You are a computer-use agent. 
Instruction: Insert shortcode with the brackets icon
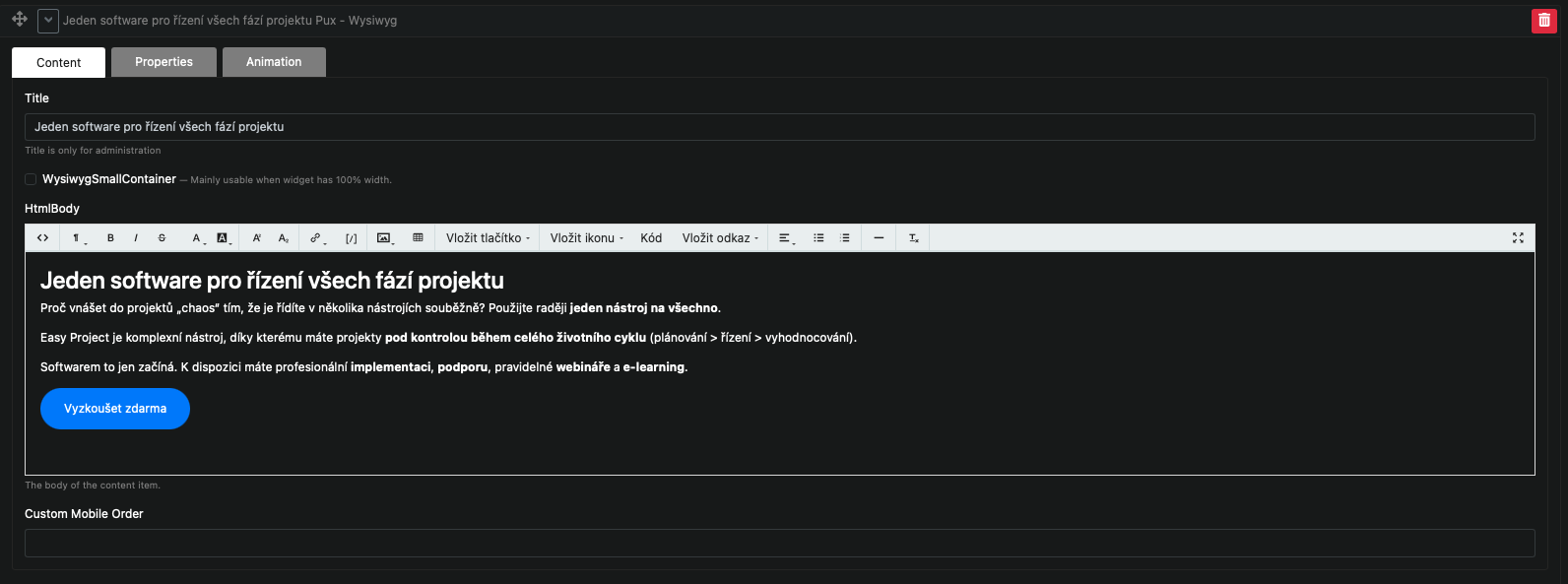tap(351, 238)
